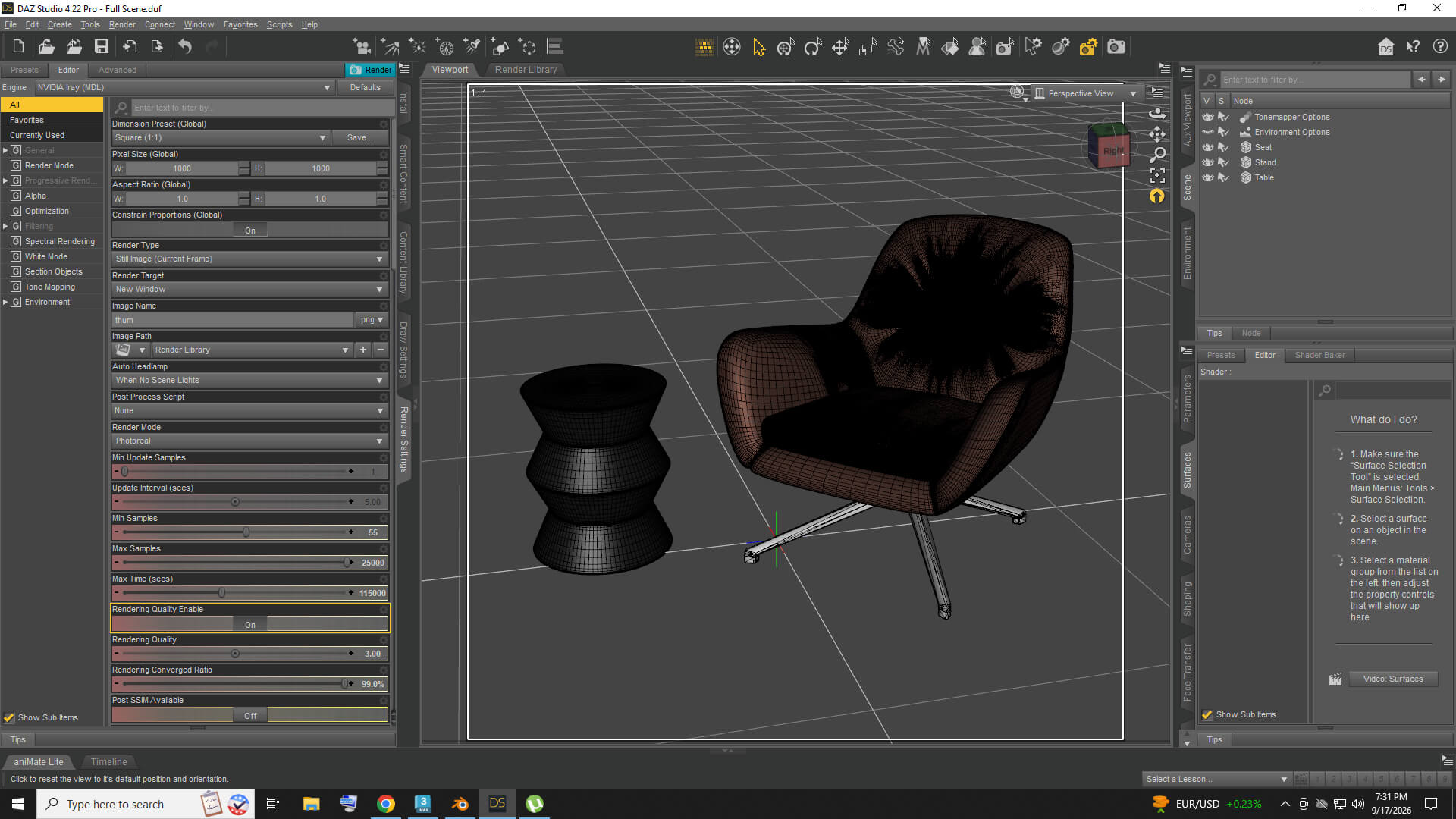This screenshot has width=1456, height=819.
Task: Switch to Timeline tab
Action: 108,762
